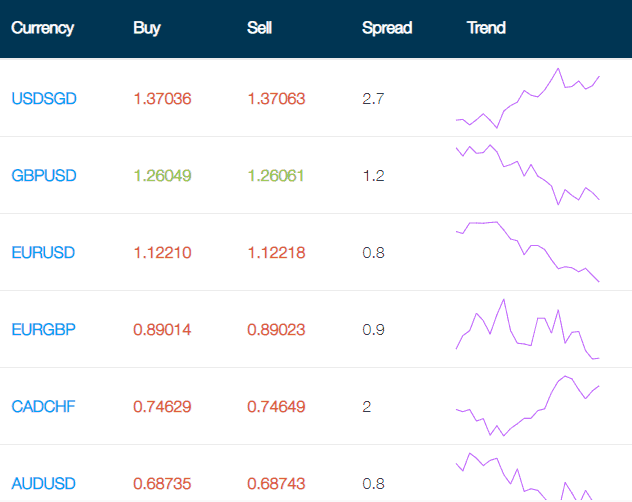Open the USDSGD trend sparkline chart
The height and width of the screenshot is (502, 632).
tap(528, 98)
